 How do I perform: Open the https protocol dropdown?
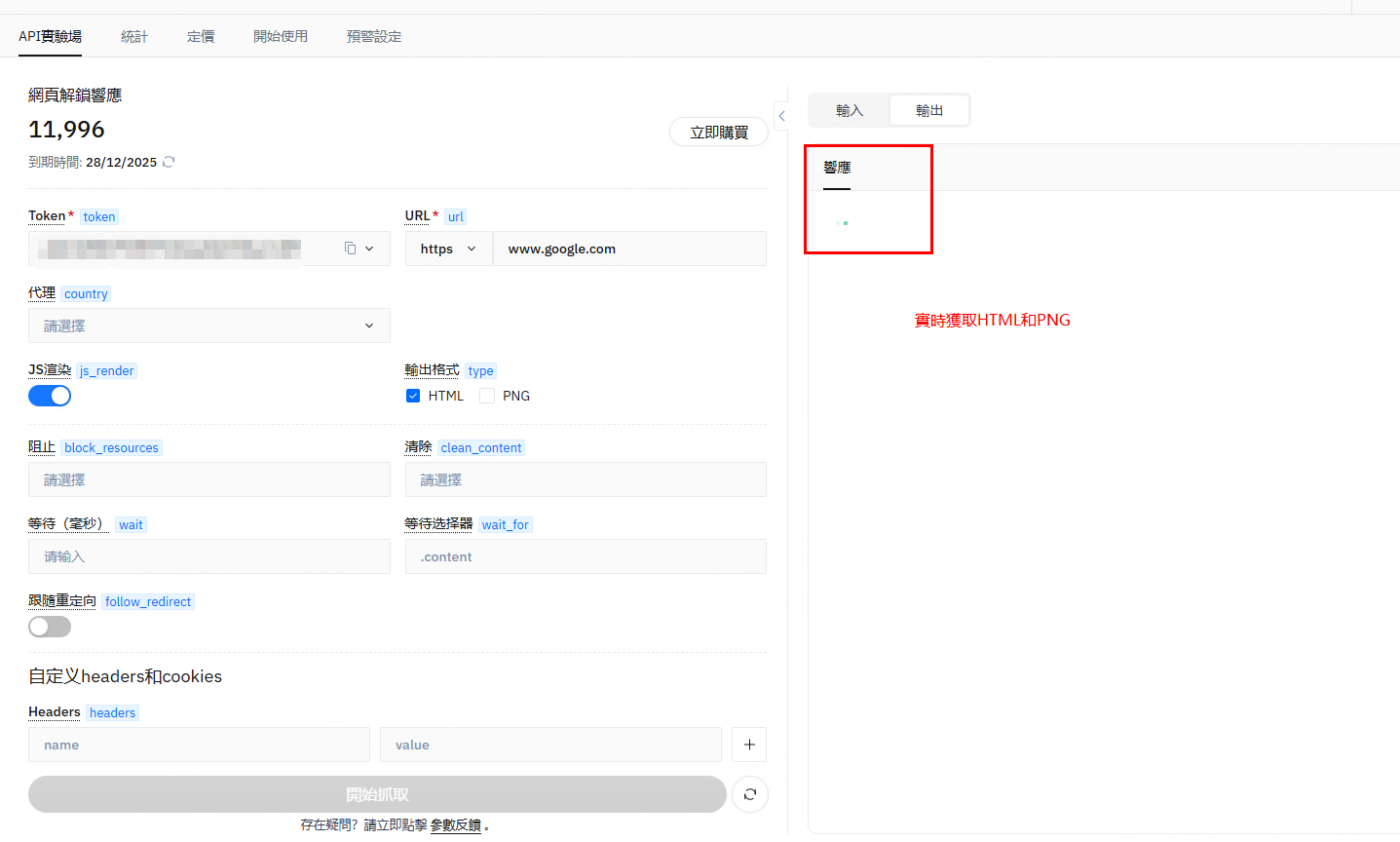[448, 249]
